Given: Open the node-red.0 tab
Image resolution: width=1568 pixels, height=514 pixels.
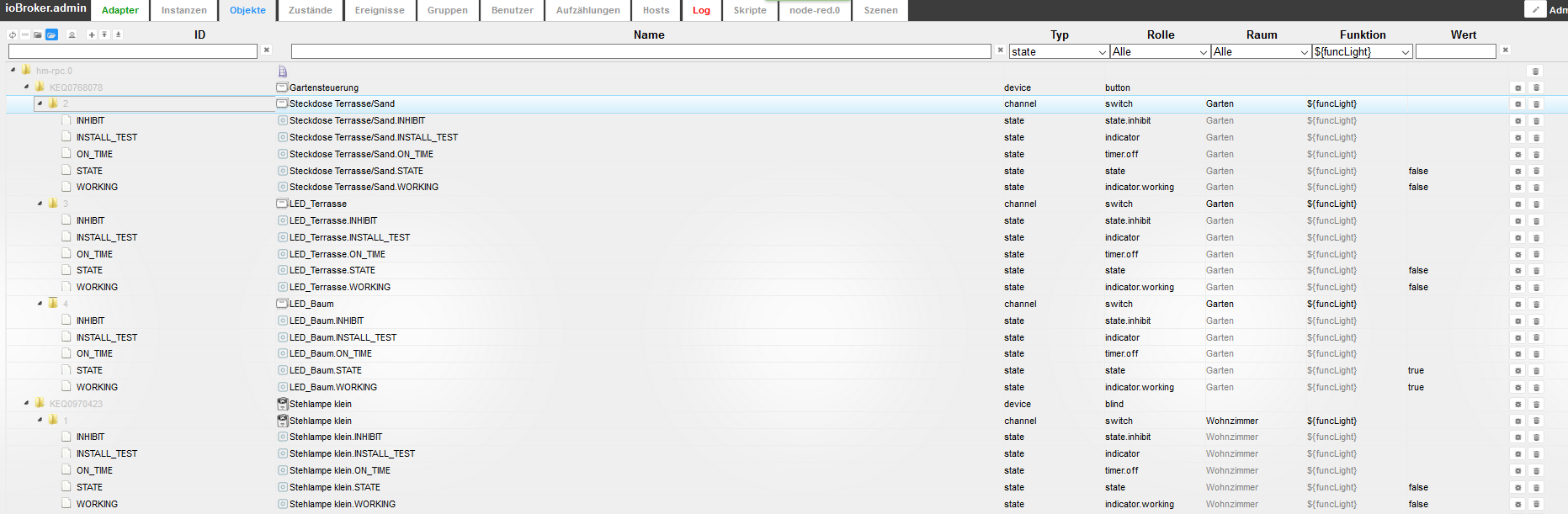Looking at the screenshot, I should click(815, 10).
